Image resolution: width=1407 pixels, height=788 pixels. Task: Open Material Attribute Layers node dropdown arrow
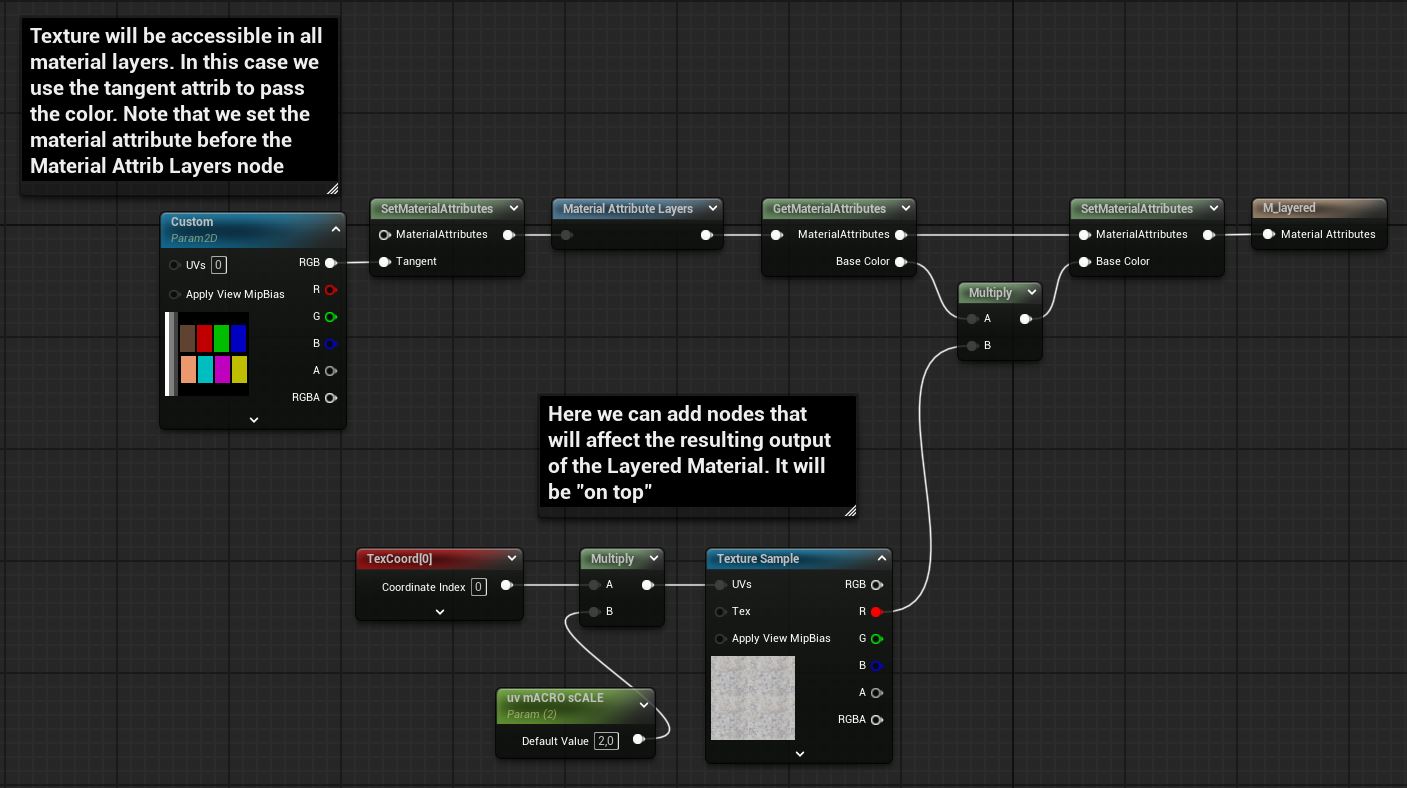pos(713,208)
